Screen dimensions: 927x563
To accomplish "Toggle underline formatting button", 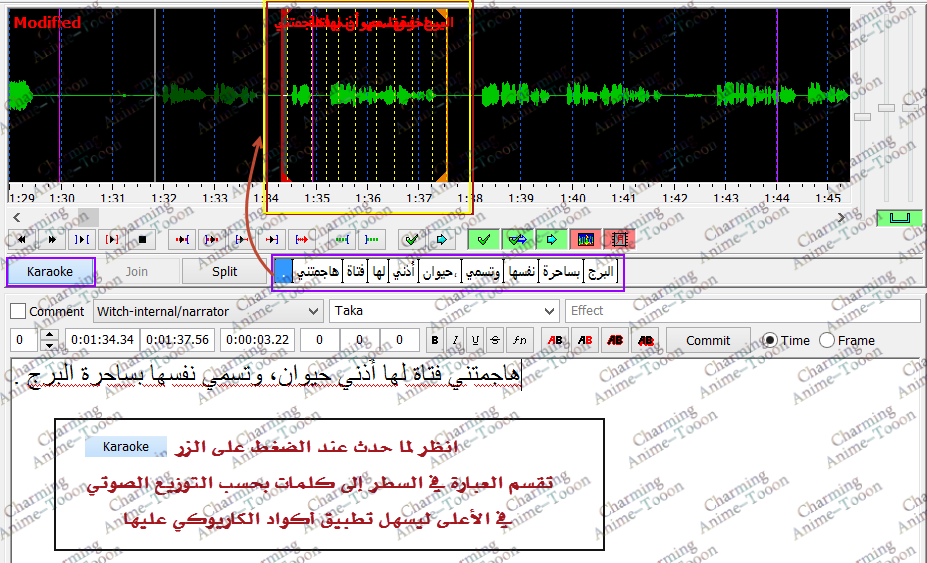I will pyautogui.click(x=475, y=340).
